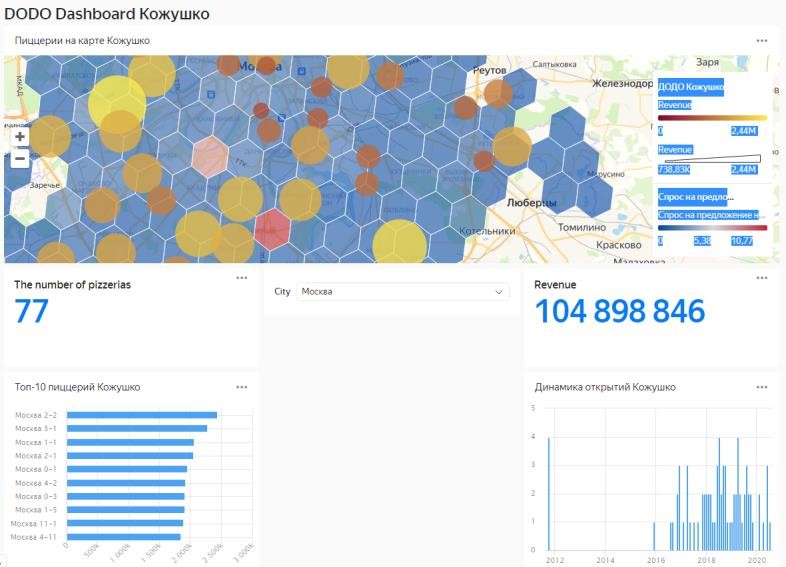Click the Пиццерии на карте Кожушко title
This screenshot has width=786, height=567.
(82, 41)
